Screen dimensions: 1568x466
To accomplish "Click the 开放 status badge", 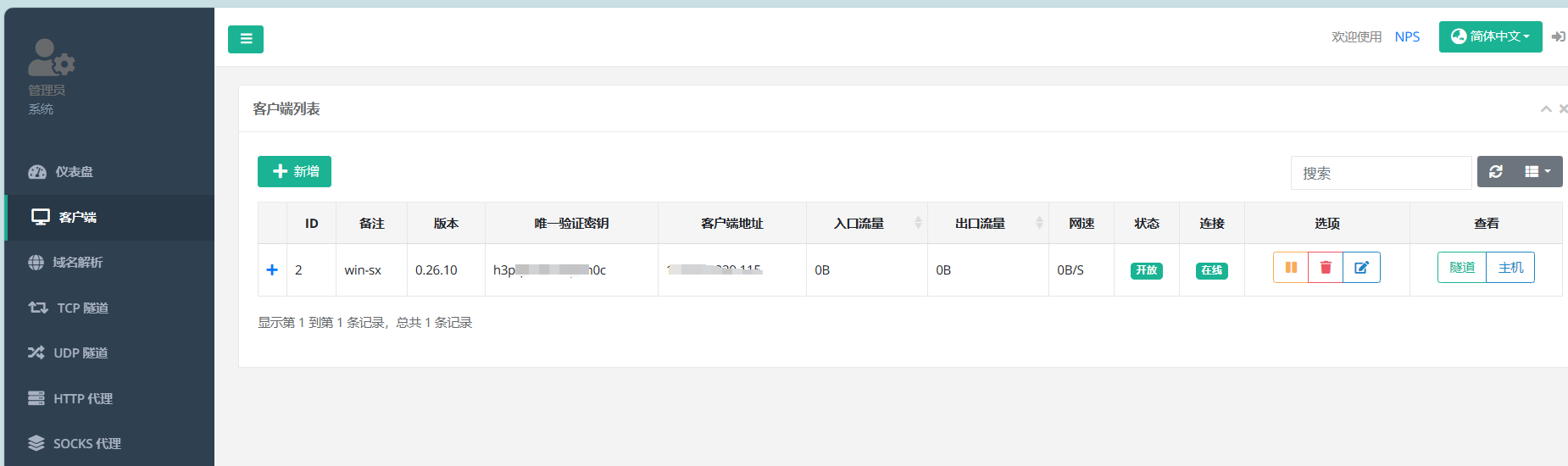I will coord(1147,270).
